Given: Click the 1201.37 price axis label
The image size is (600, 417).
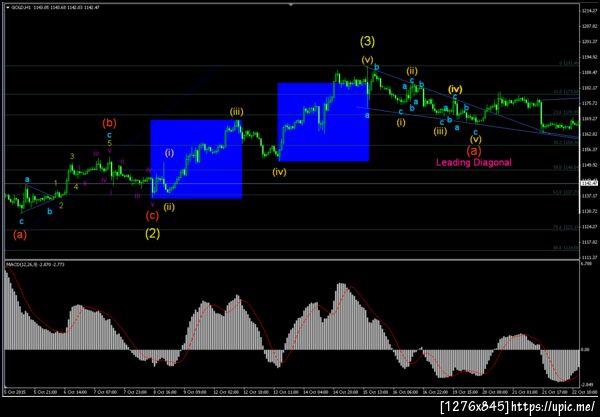Looking at the screenshot, I should tap(590, 42).
